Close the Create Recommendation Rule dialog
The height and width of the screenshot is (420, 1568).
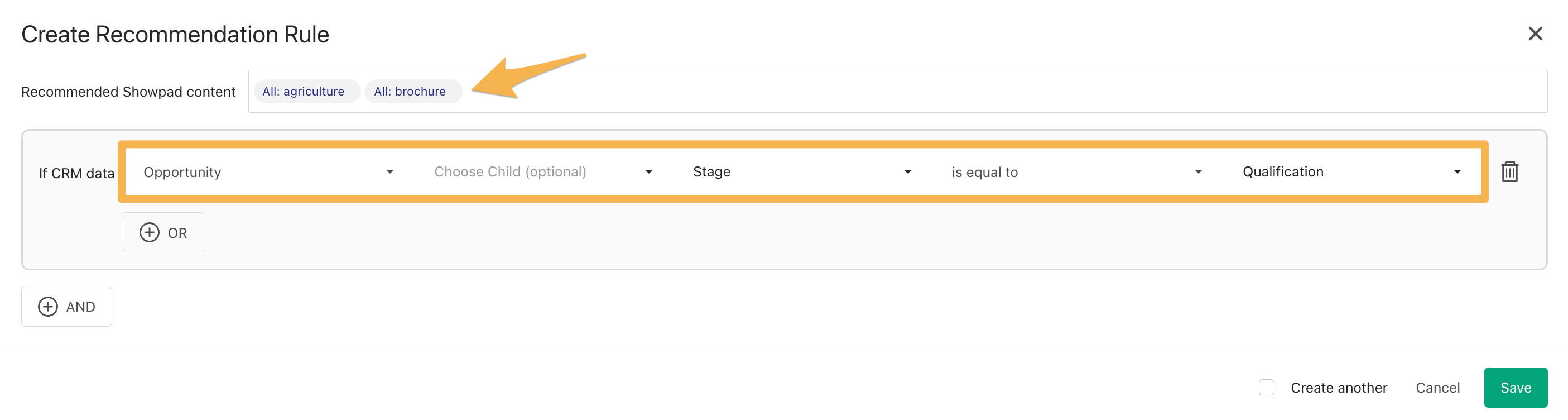pos(1535,34)
